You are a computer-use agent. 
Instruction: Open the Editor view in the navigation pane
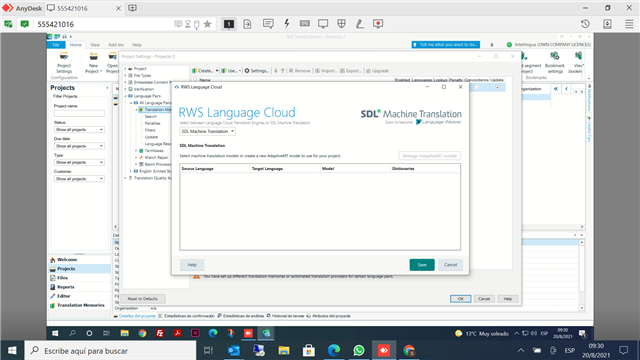coord(79,296)
